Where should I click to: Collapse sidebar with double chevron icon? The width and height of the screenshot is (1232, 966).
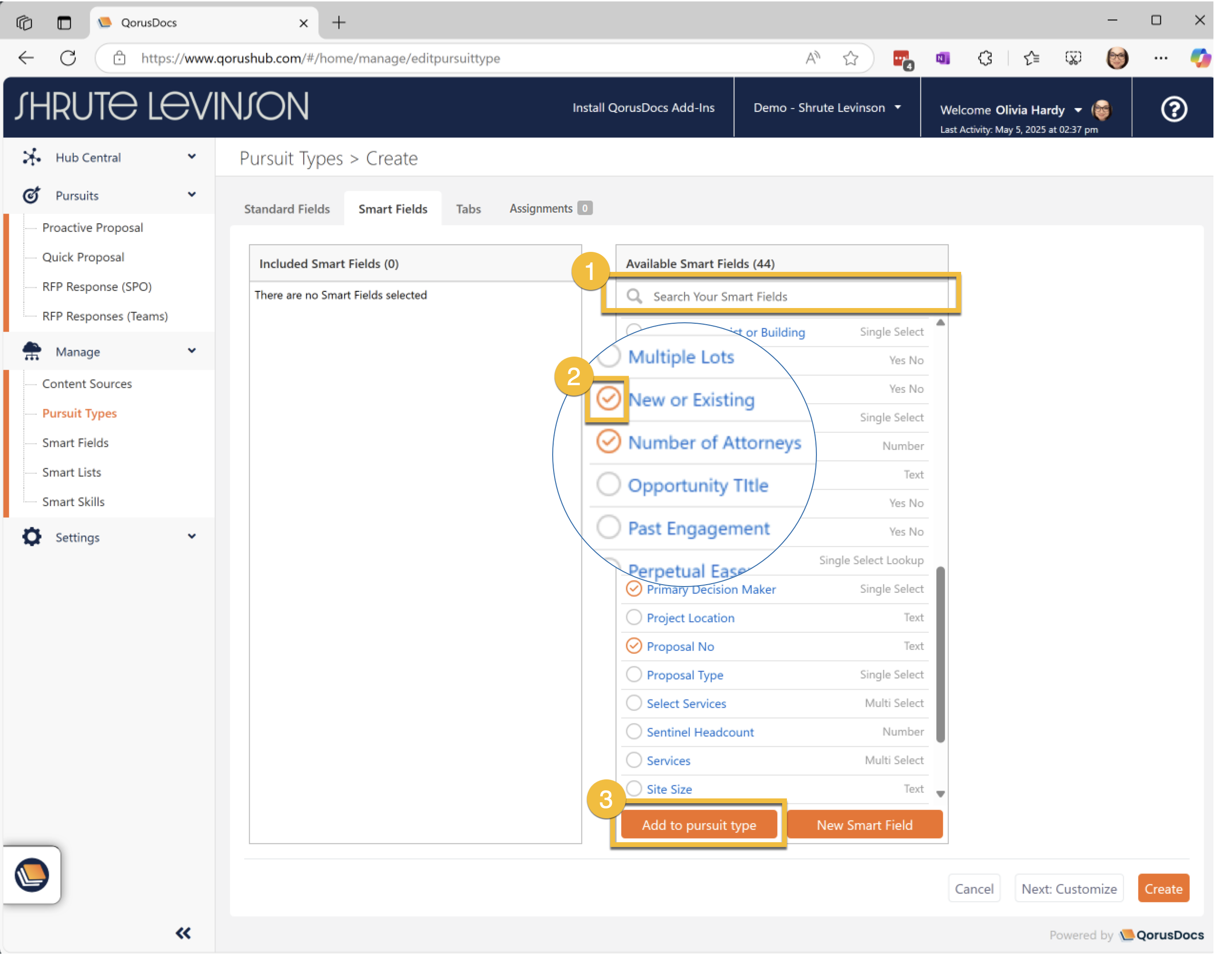coord(183,933)
